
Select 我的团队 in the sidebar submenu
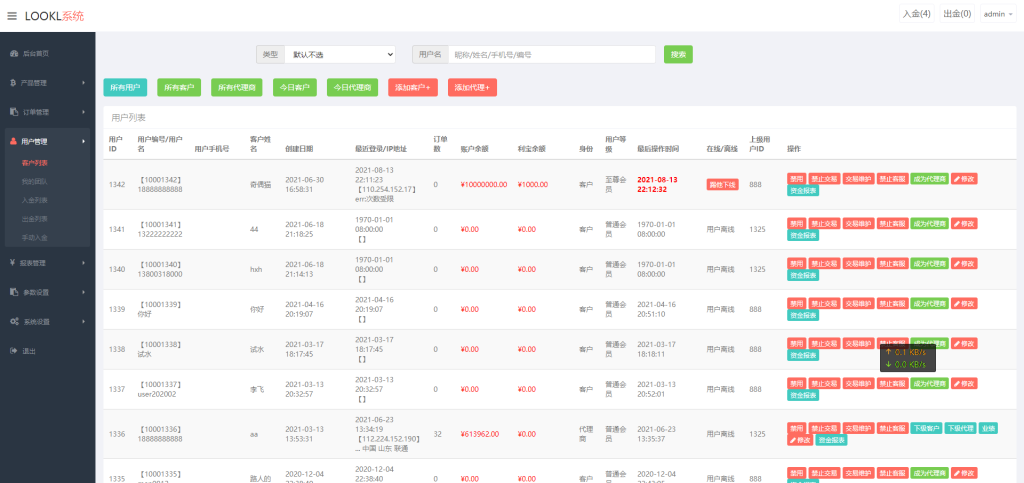34,181
